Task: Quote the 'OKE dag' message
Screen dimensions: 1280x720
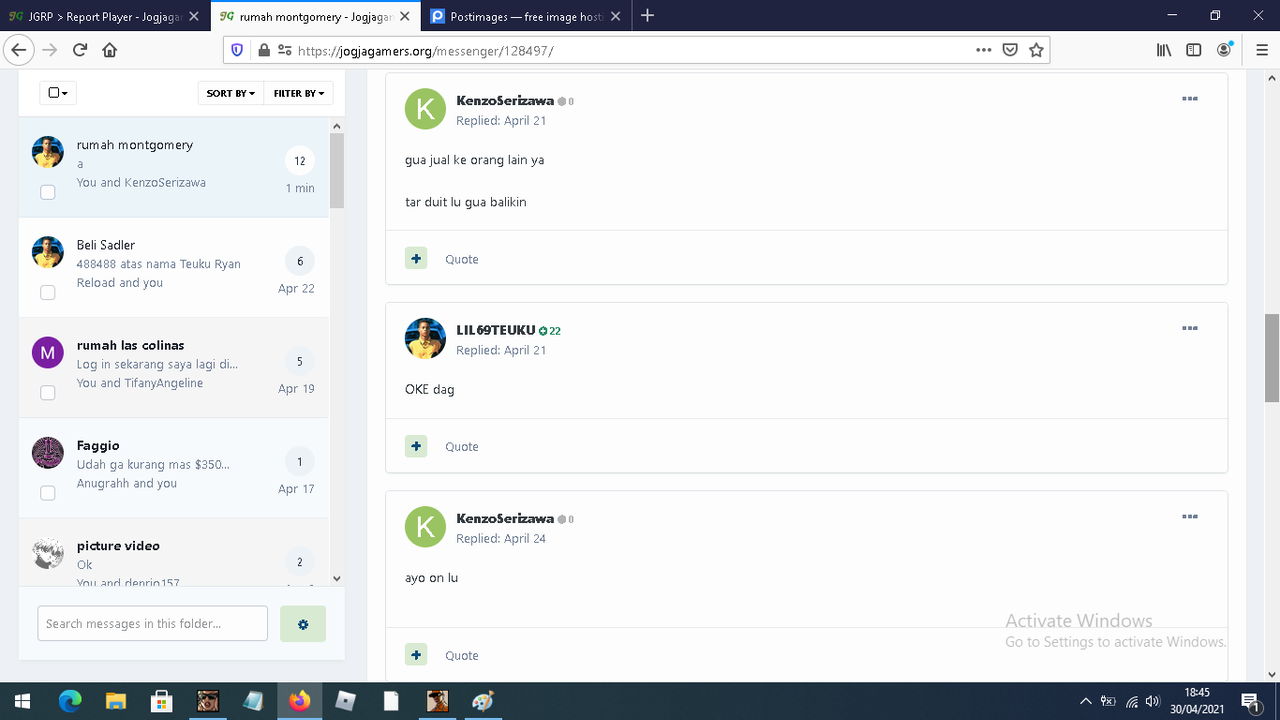Action: pos(462,447)
